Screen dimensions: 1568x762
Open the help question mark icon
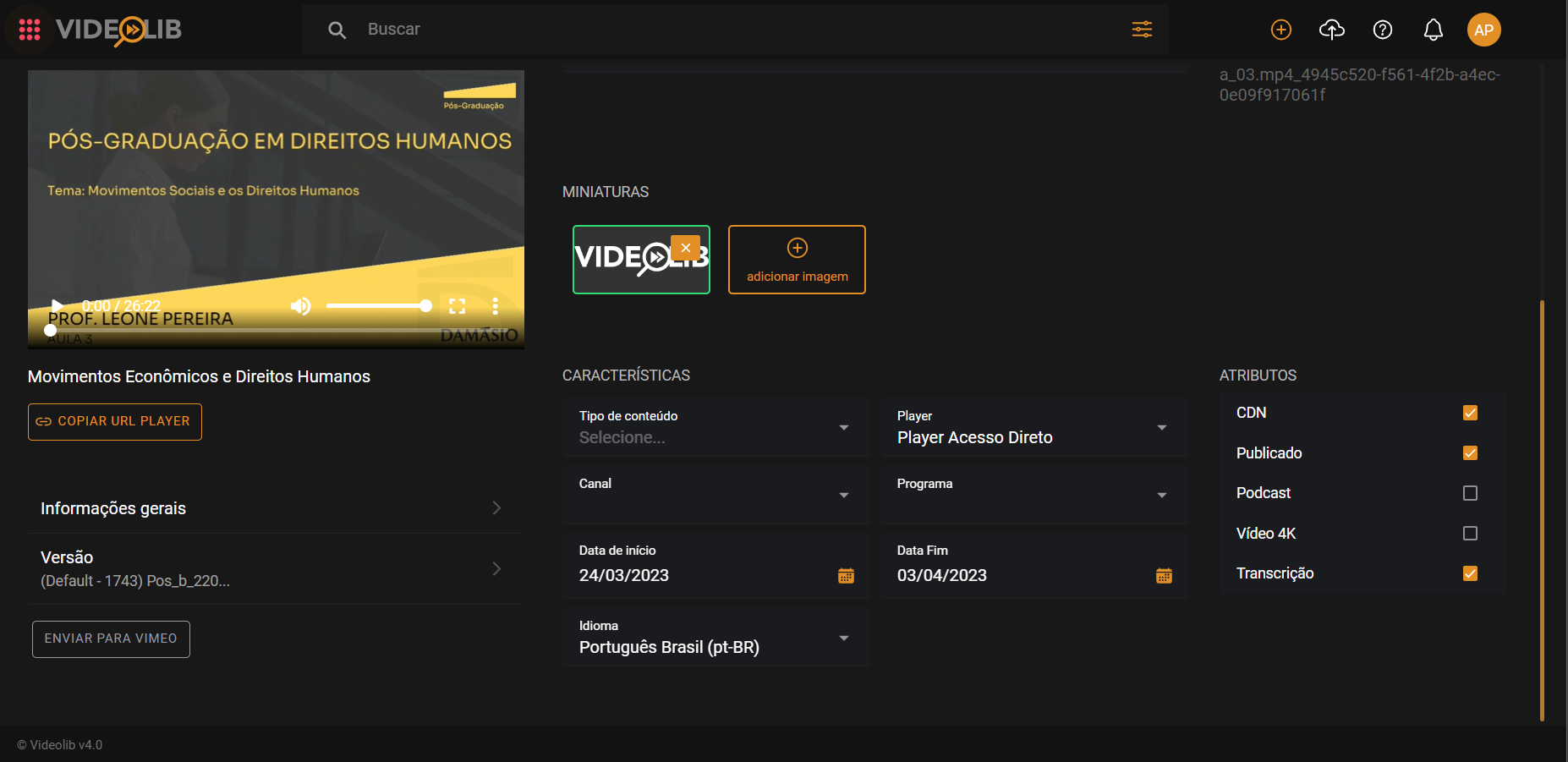pos(1383,30)
